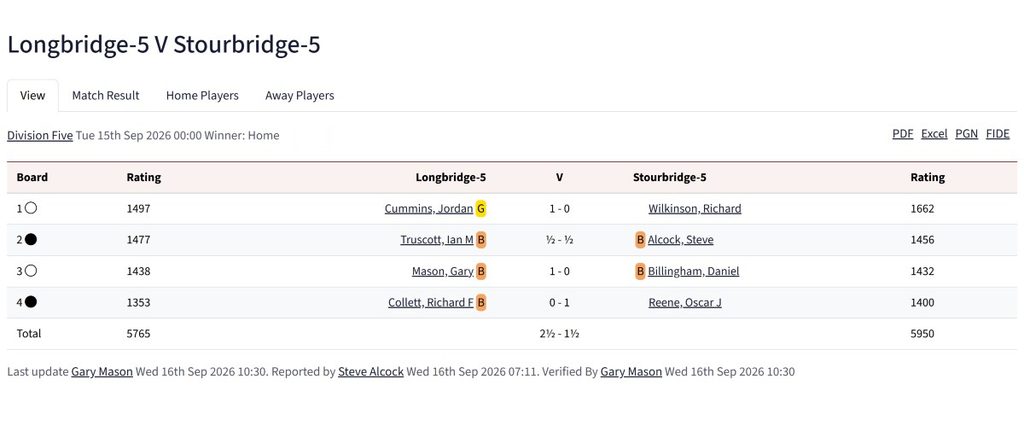Click the B badge before Alcock, Steve
The height and width of the screenshot is (444, 1024).
(640, 240)
